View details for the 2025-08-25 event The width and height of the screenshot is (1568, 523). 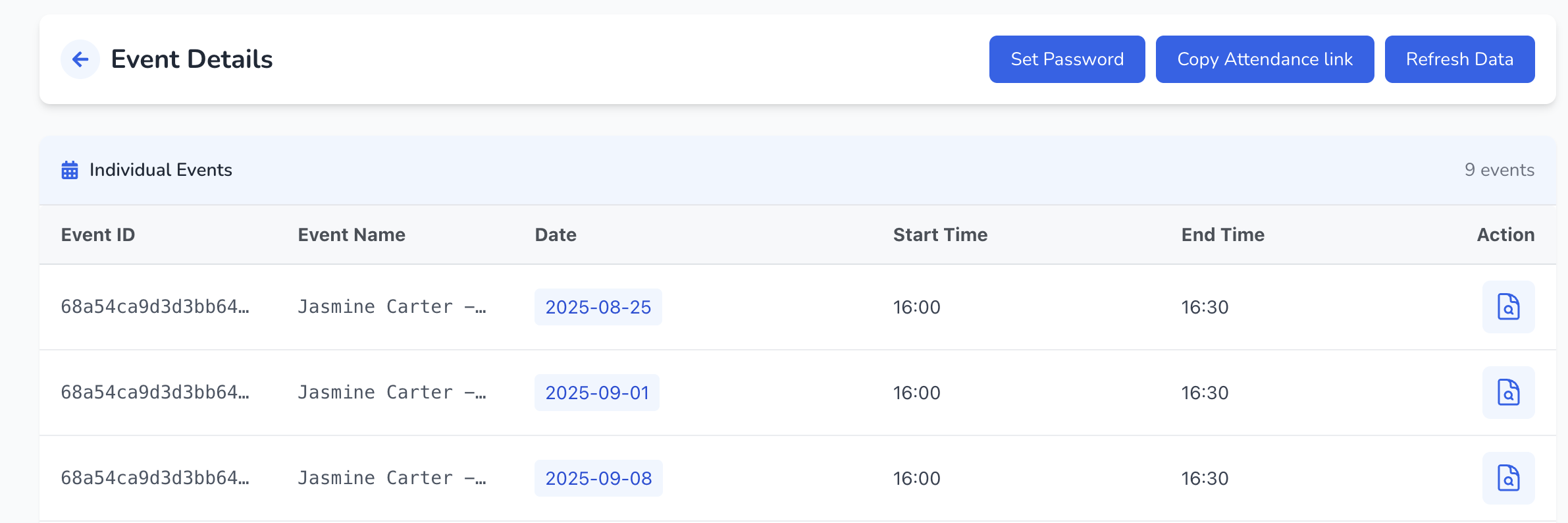point(1507,307)
